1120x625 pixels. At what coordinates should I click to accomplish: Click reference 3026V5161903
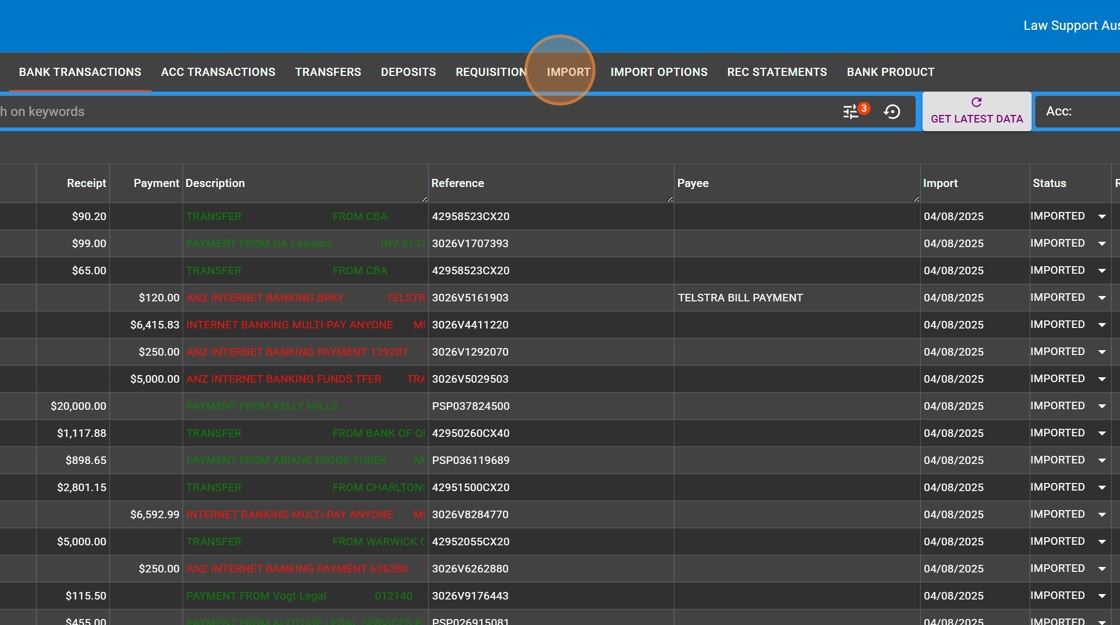click(x=470, y=298)
